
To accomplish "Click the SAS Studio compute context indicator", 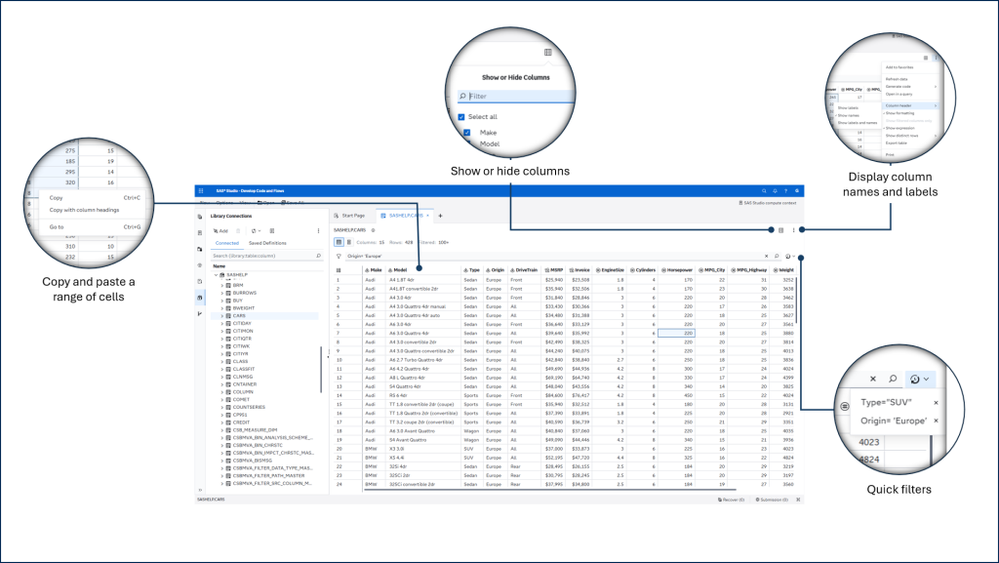I will tap(767, 203).
